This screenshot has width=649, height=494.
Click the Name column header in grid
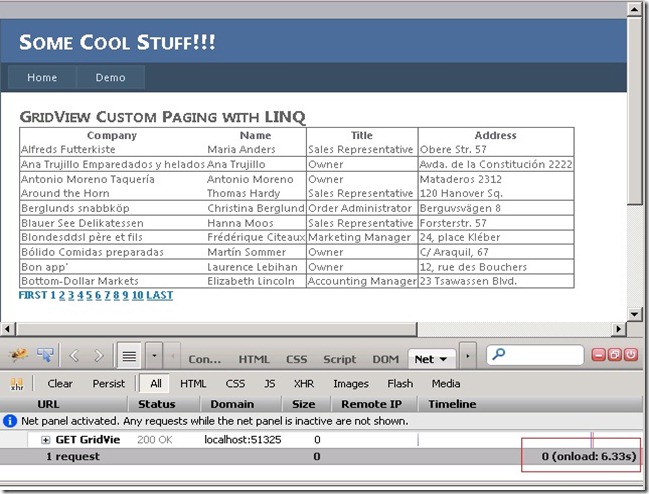[255, 135]
